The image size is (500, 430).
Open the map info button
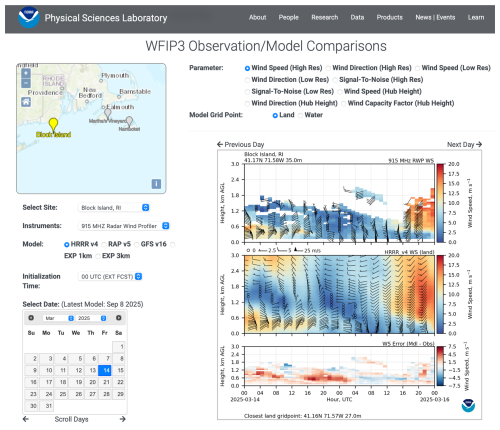[156, 184]
